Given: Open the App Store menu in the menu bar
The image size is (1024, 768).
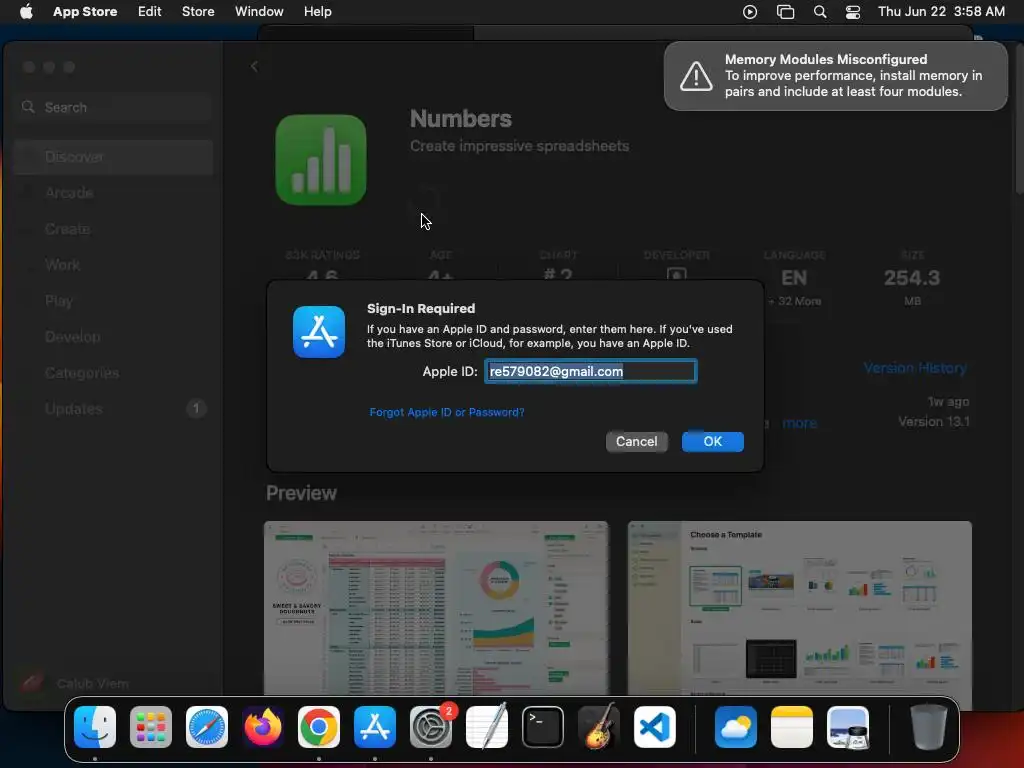Looking at the screenshot, I should pyautogui.click(x=85, y=11).
